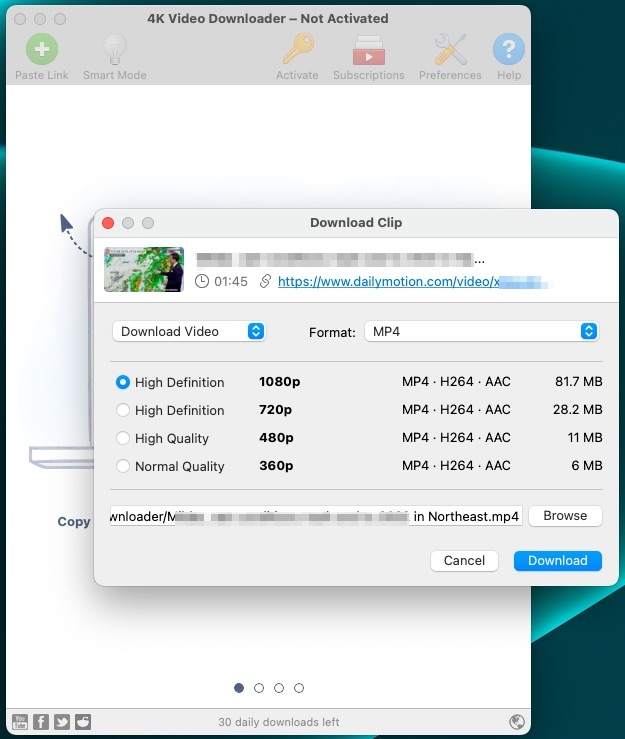Go to the fourth onboarding page dot
The height and width of the screenshot is (739, 625).
pyautogui.click(x=299, y=688)
